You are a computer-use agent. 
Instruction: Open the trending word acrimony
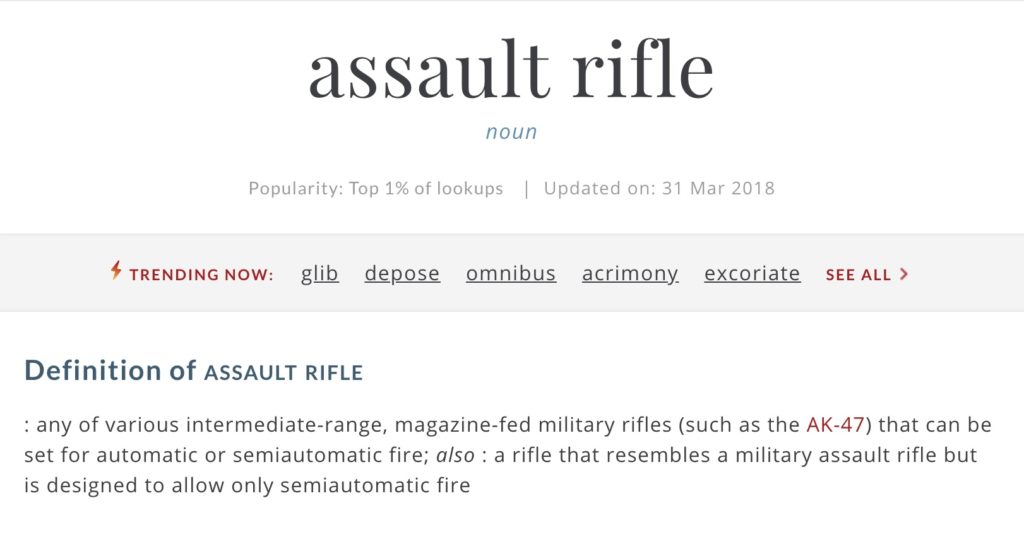630,274
